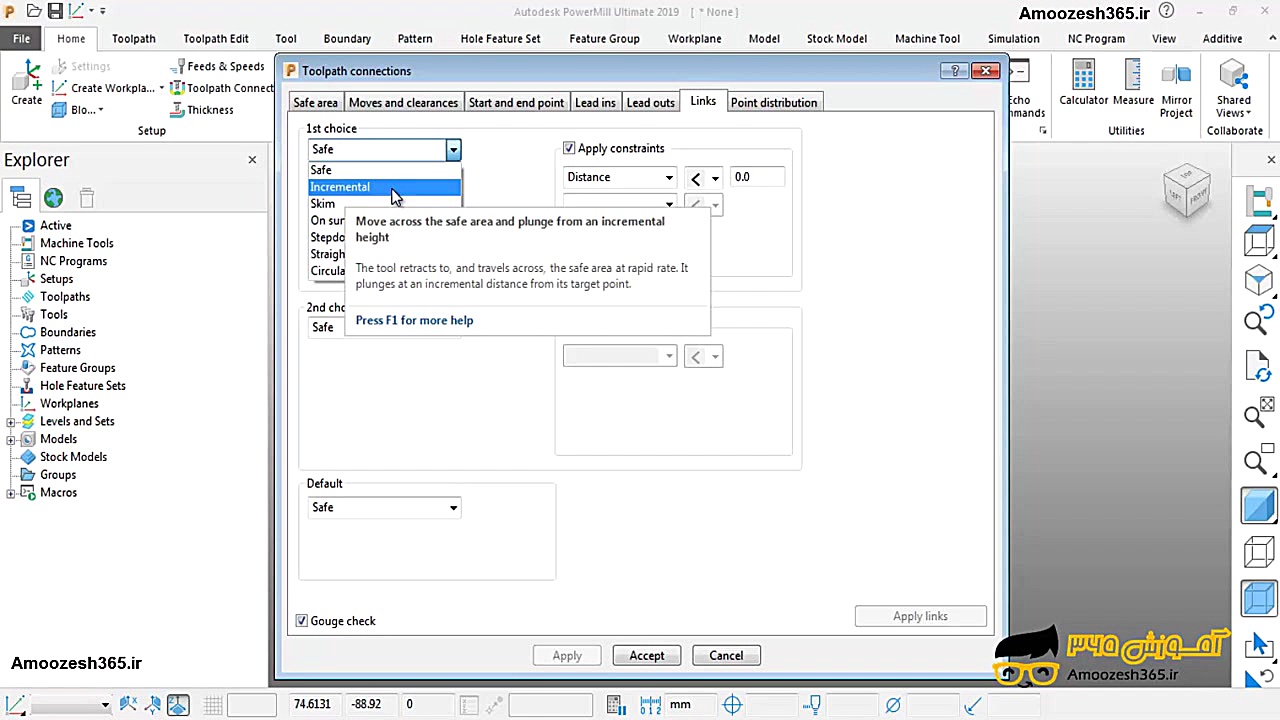
Task: Click the Toolpath Connections help button
Action: coord(955,71)
